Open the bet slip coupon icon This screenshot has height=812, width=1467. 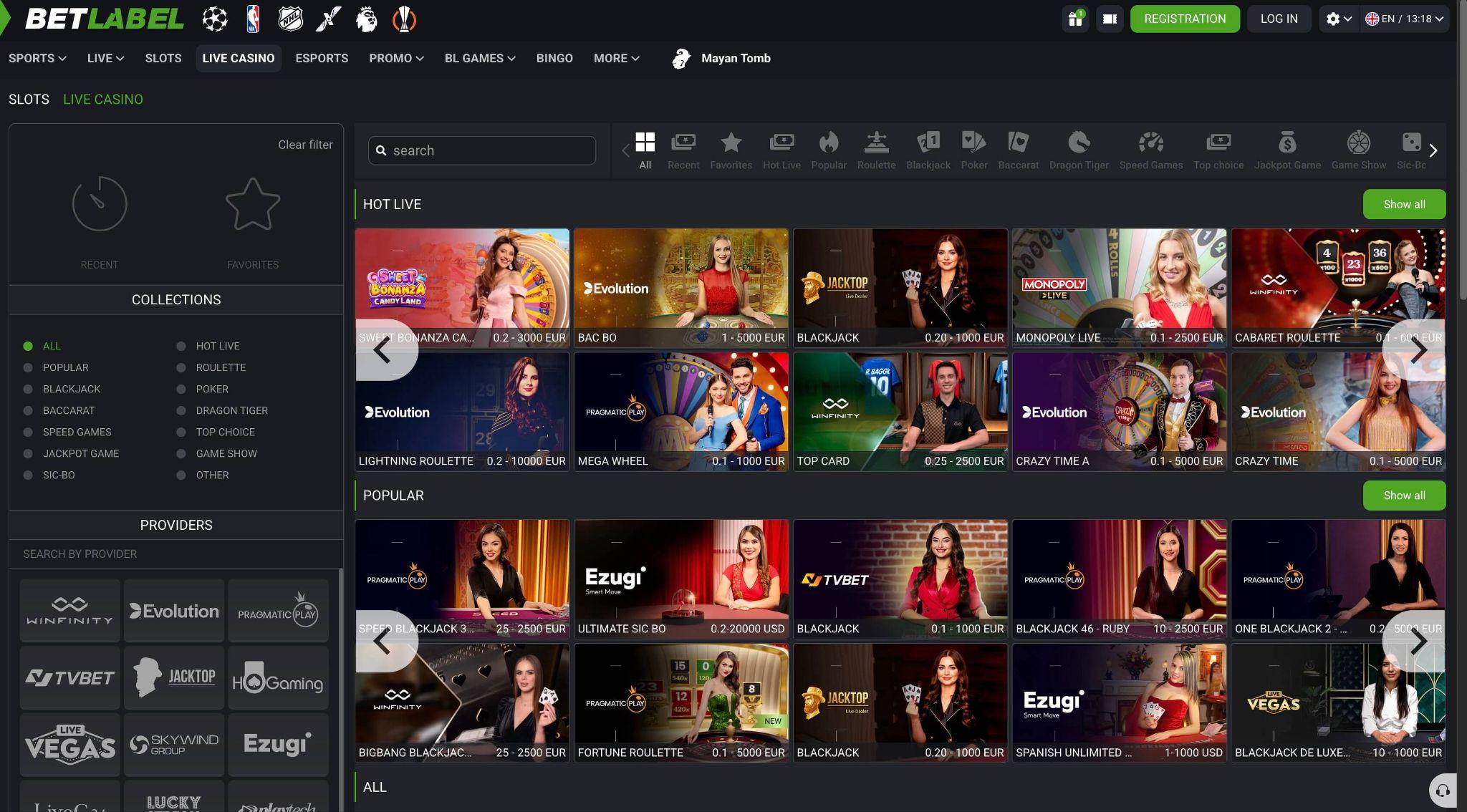click(x=1110, y=19)
